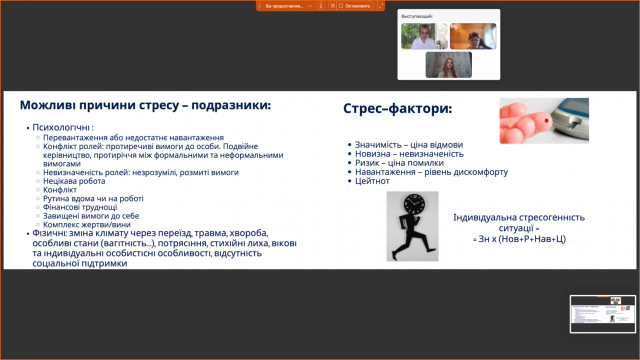Image resolution: width=640 pixels, height=360 pixels.
Task: Click the heading 'Можливі причини стресу – подразники:'
Action: point(145,105)
